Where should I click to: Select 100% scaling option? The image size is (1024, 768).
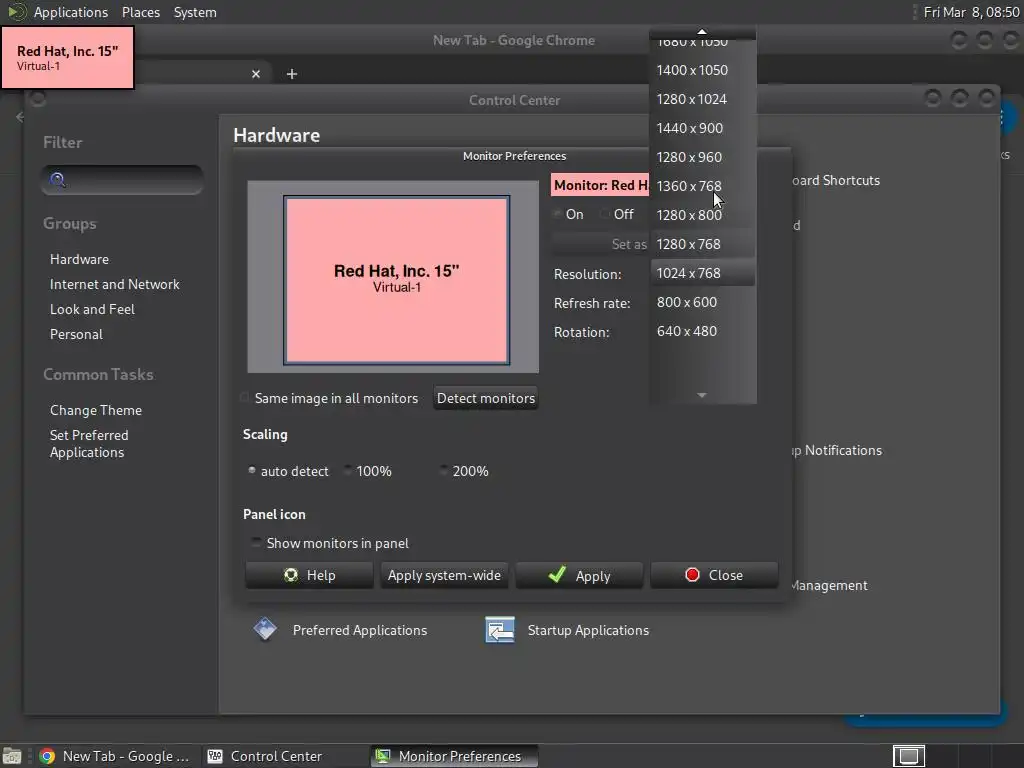coord(368,471)
